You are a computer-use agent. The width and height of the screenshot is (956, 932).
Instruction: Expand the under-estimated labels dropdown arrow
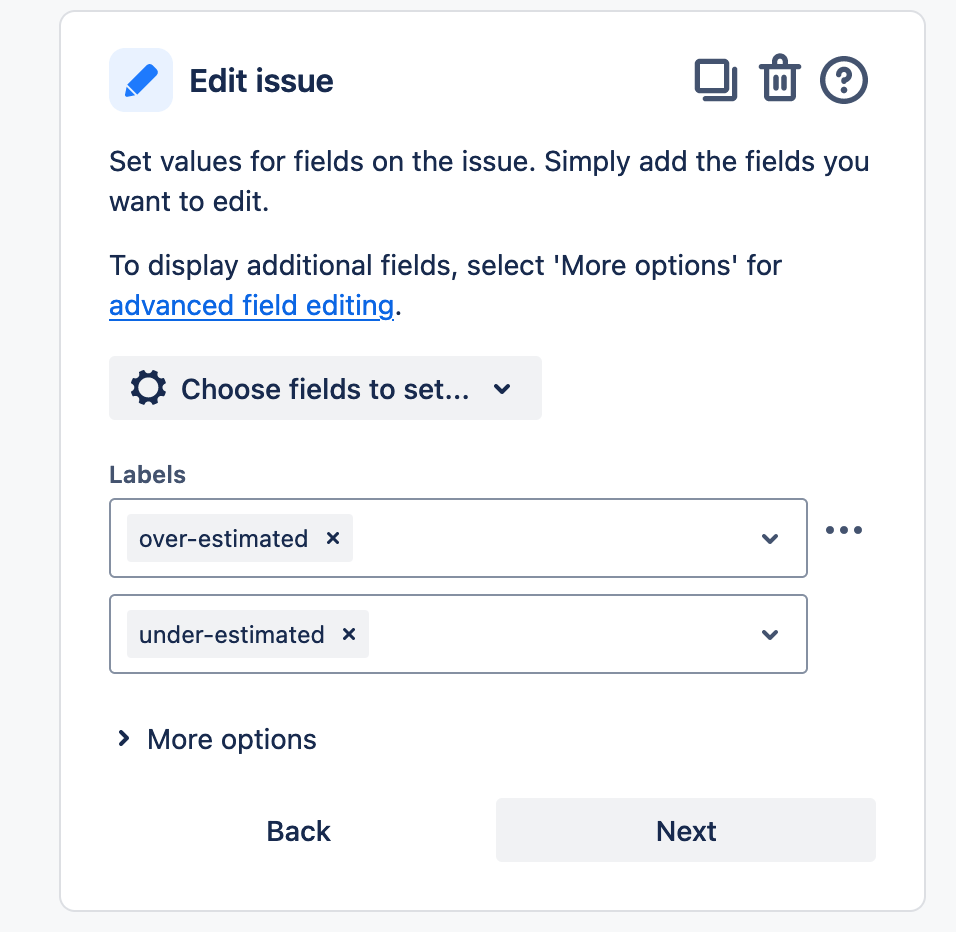770,635
